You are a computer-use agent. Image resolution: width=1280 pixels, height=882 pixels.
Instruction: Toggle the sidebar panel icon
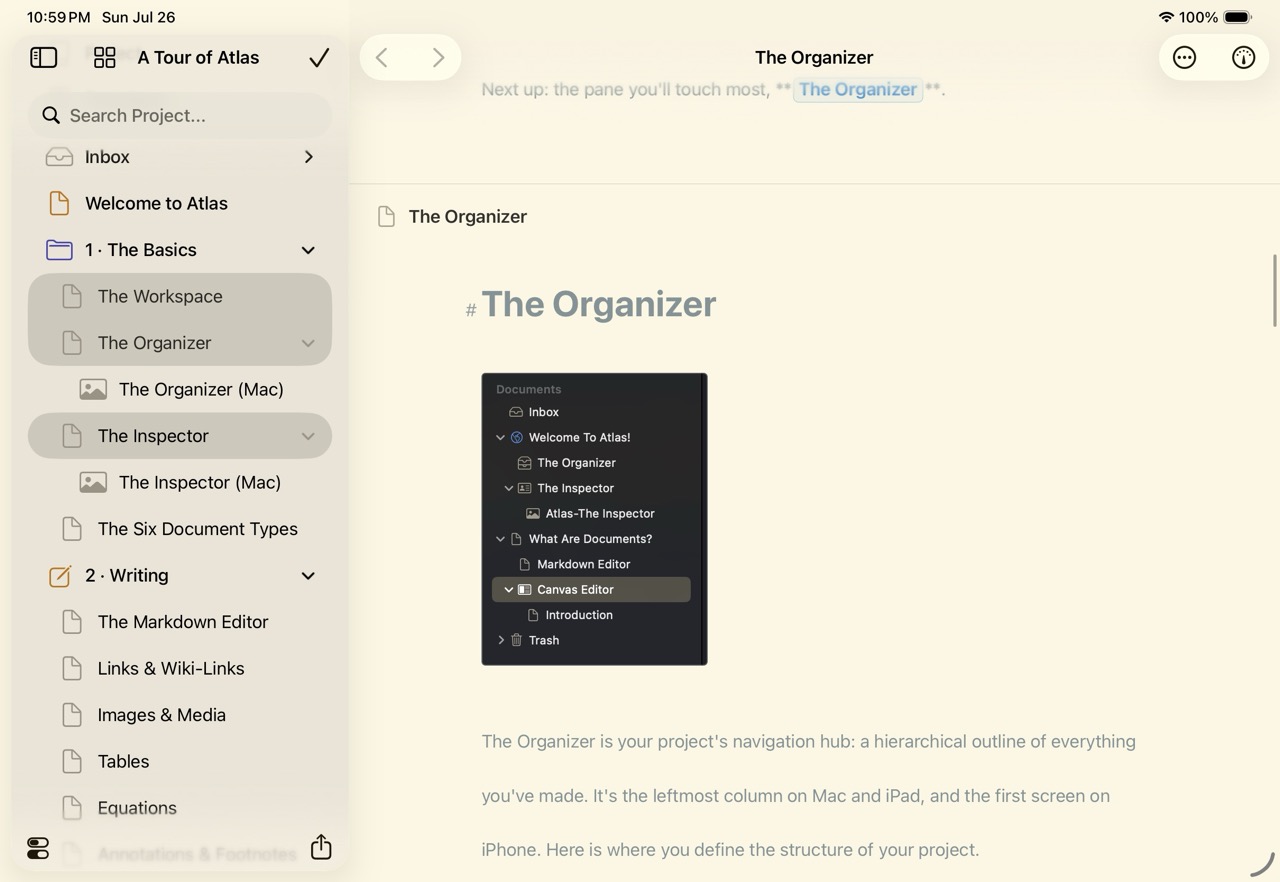coord(44,58)
